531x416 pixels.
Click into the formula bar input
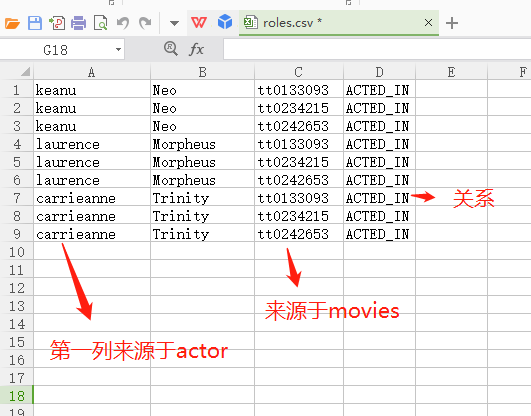point(377,49)
